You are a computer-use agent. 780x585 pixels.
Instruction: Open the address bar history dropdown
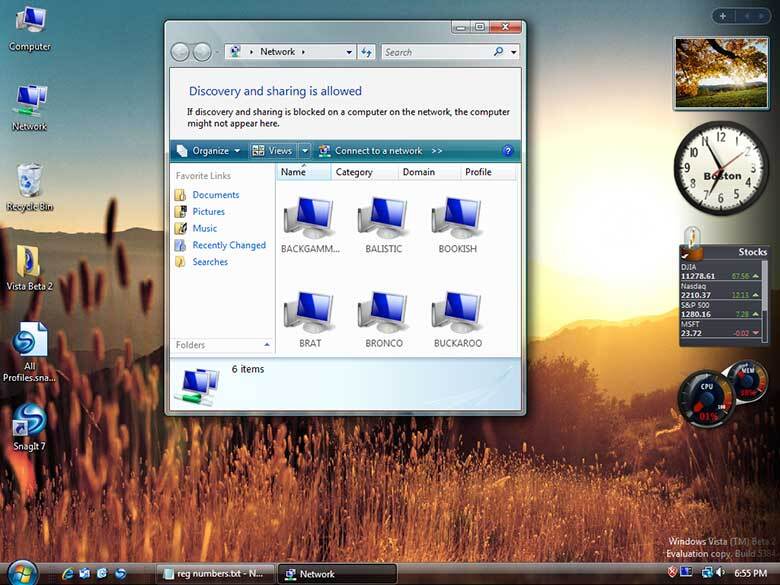[x=349, y=52]
